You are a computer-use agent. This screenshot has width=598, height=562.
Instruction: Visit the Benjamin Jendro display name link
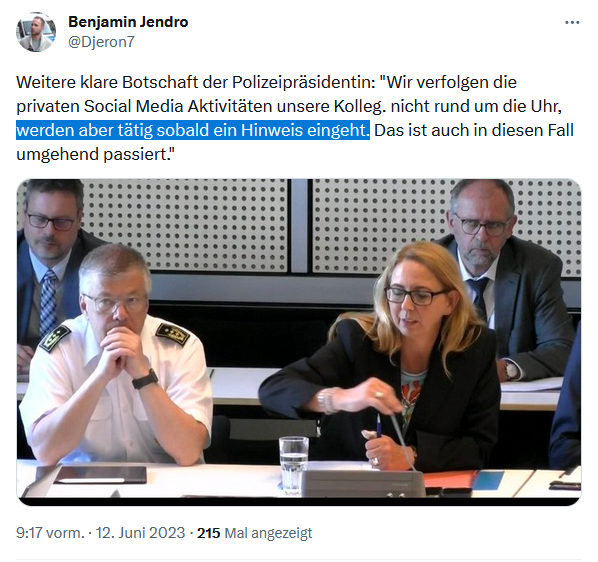click(x=128, y=22)
